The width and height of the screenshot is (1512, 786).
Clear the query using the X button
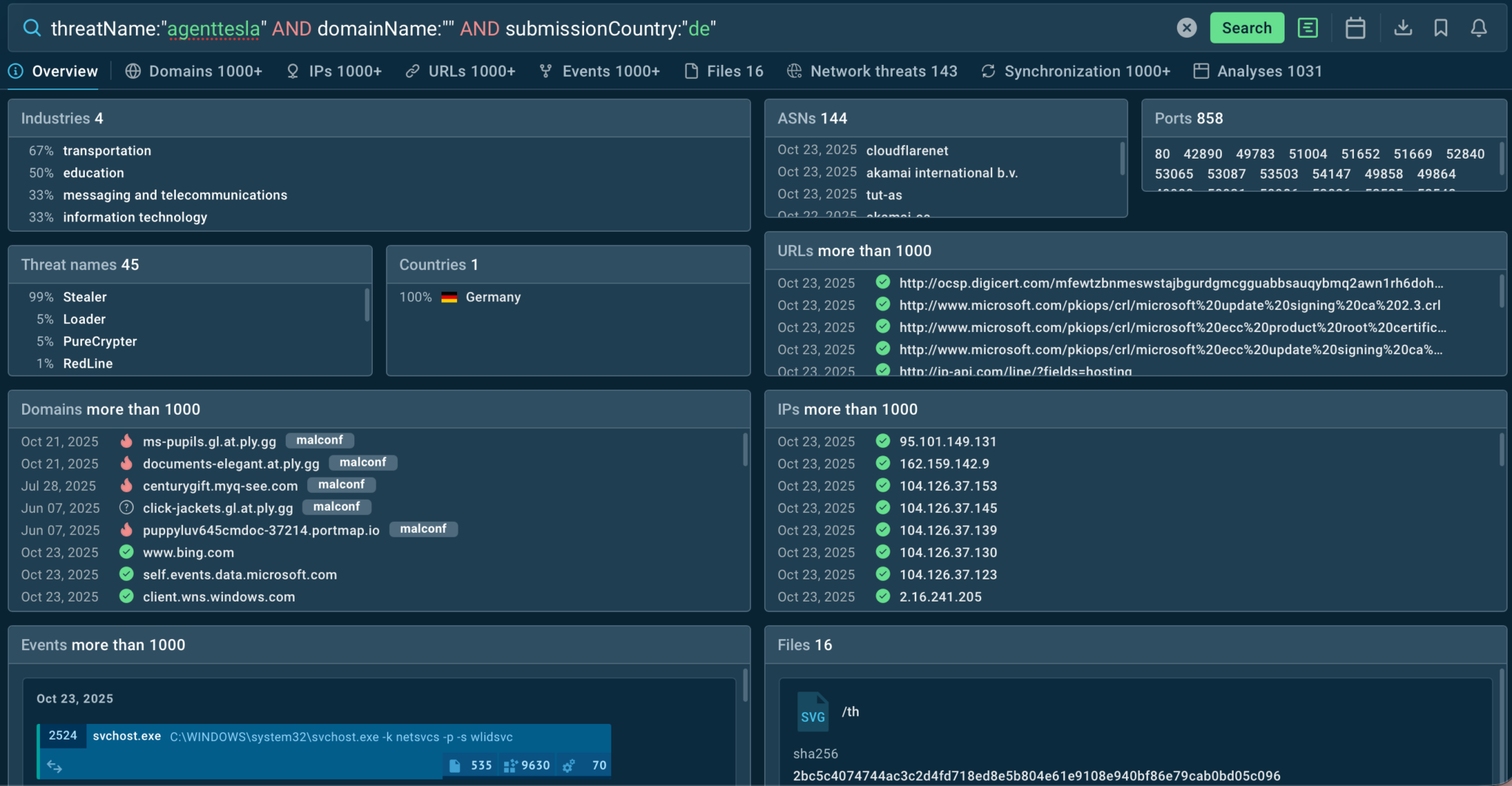[x=1186, y=27]
